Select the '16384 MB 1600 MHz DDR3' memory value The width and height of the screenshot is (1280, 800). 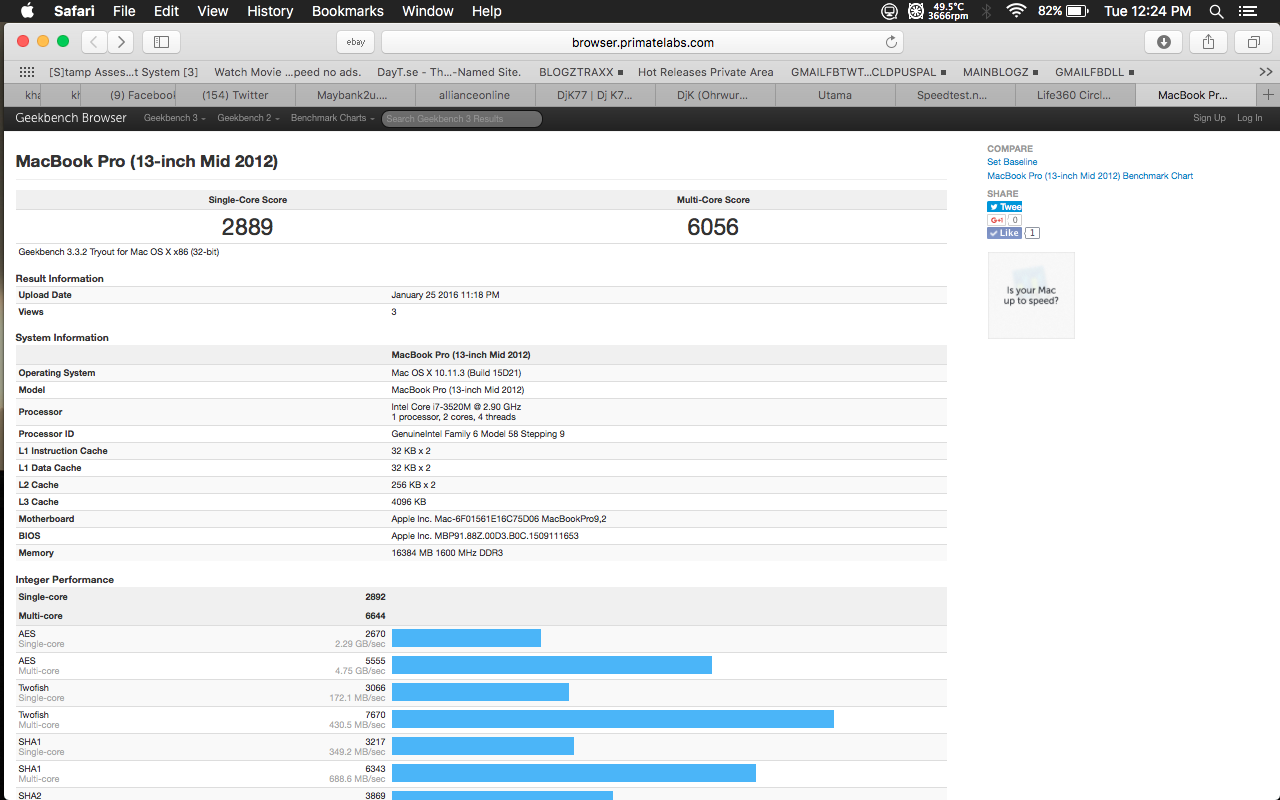coord(447,553)
